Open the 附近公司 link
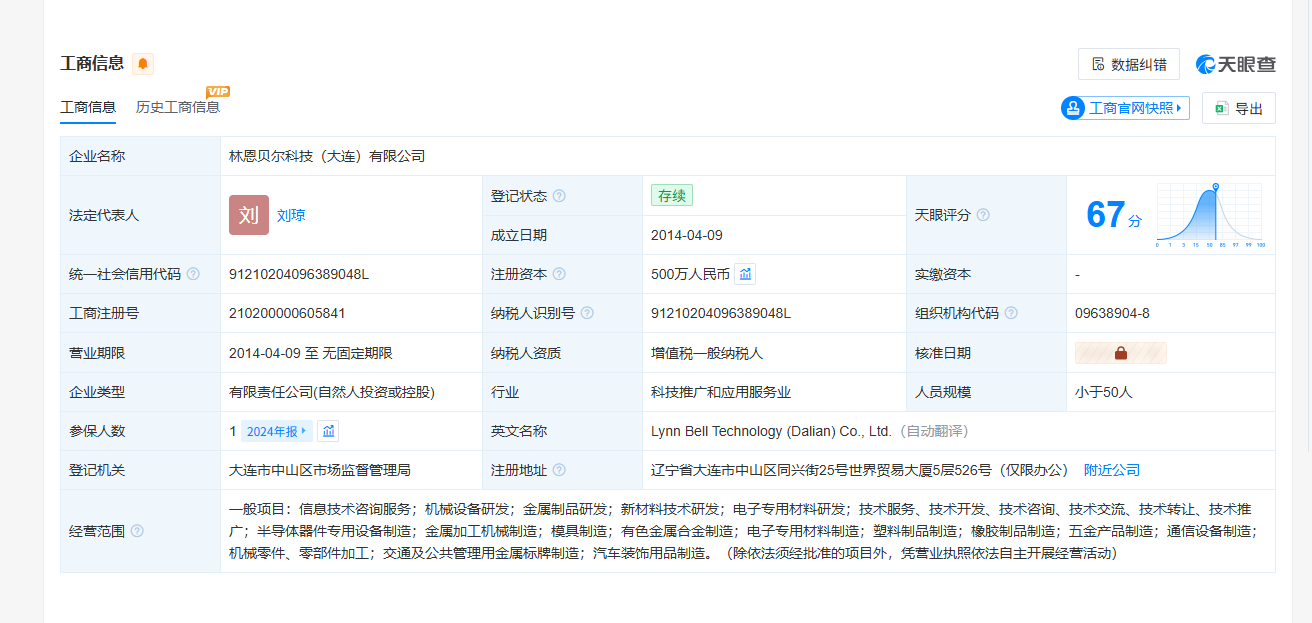 (1111, 470)
